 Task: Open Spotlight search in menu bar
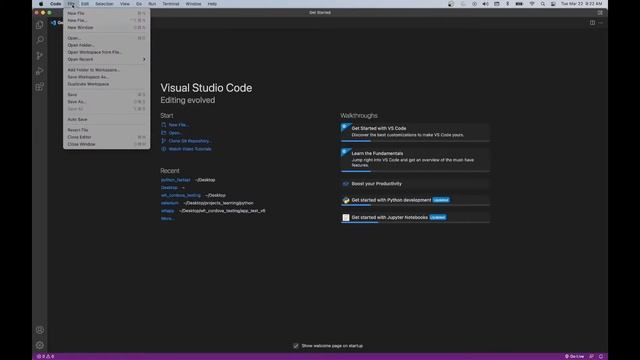[543, 4]
